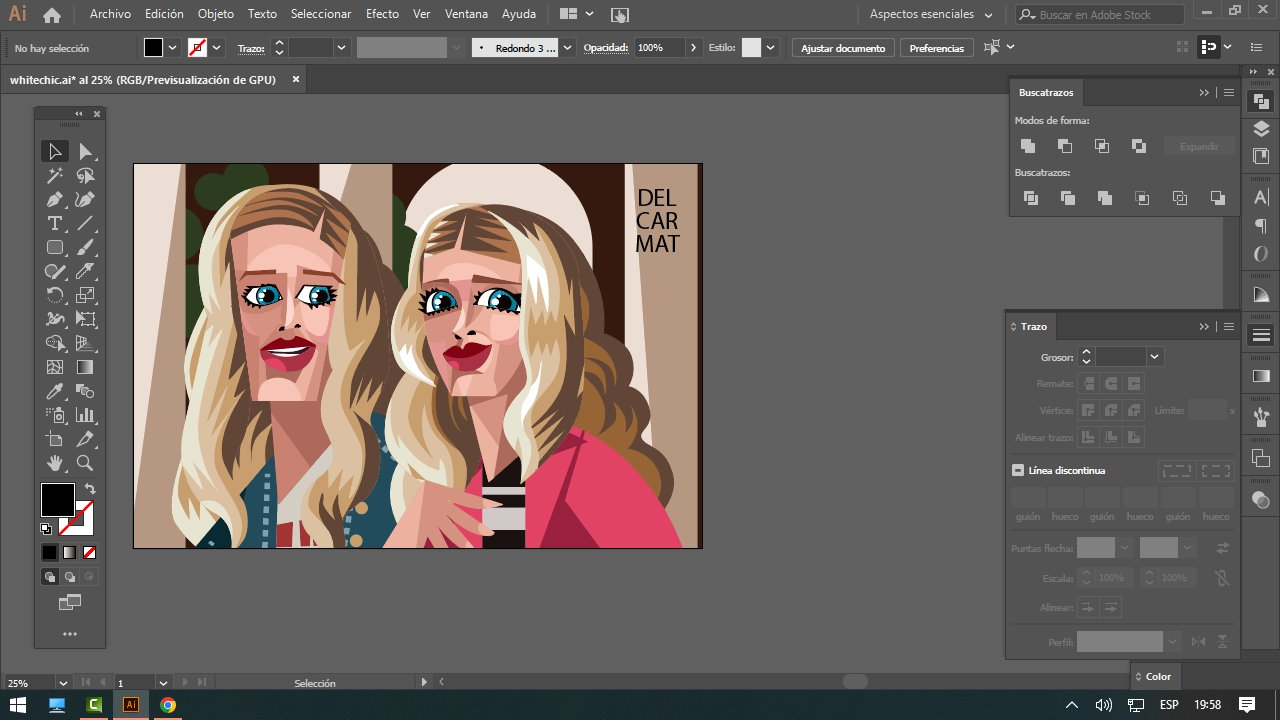Open the fill color dropdown in control bar

tap(172, 48)
